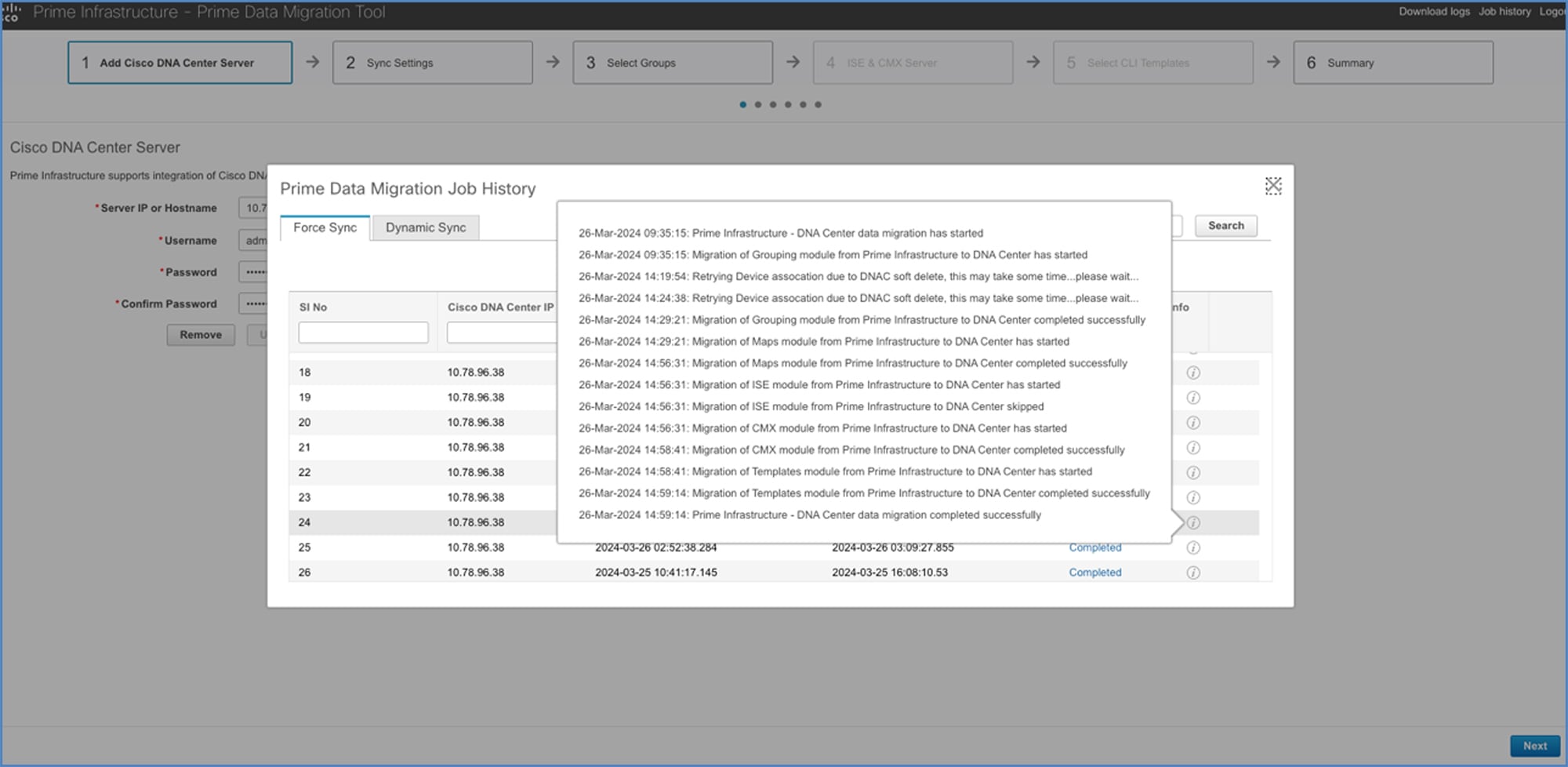The height and width of the screenshot is (767, 1568).
Task: Switch to the Dynamic Sync tab
Action: pyautogui.click(x=426, y=227)
